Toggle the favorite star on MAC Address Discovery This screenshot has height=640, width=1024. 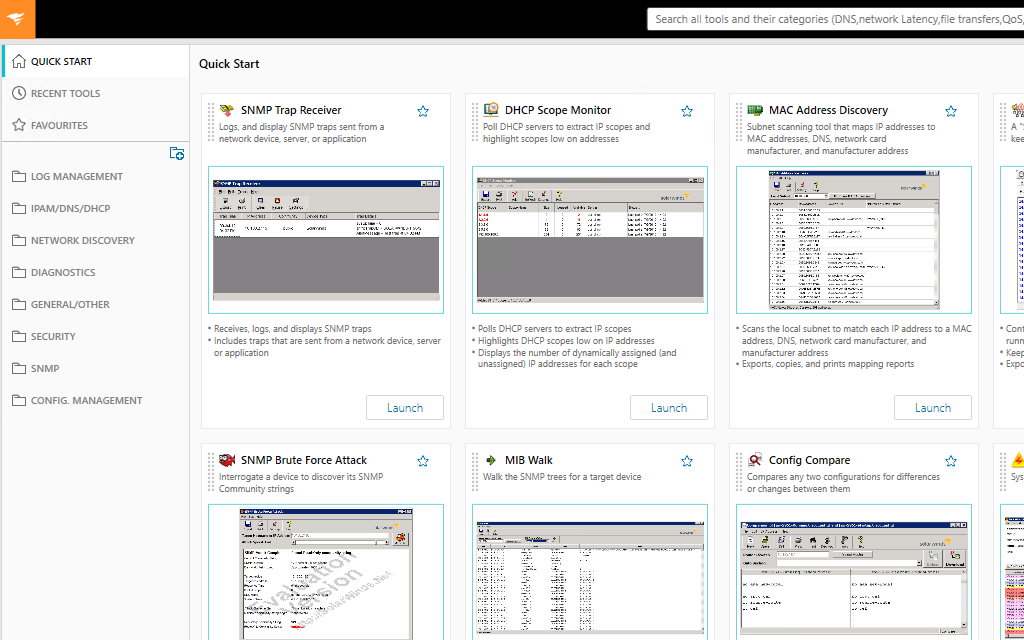950,111
